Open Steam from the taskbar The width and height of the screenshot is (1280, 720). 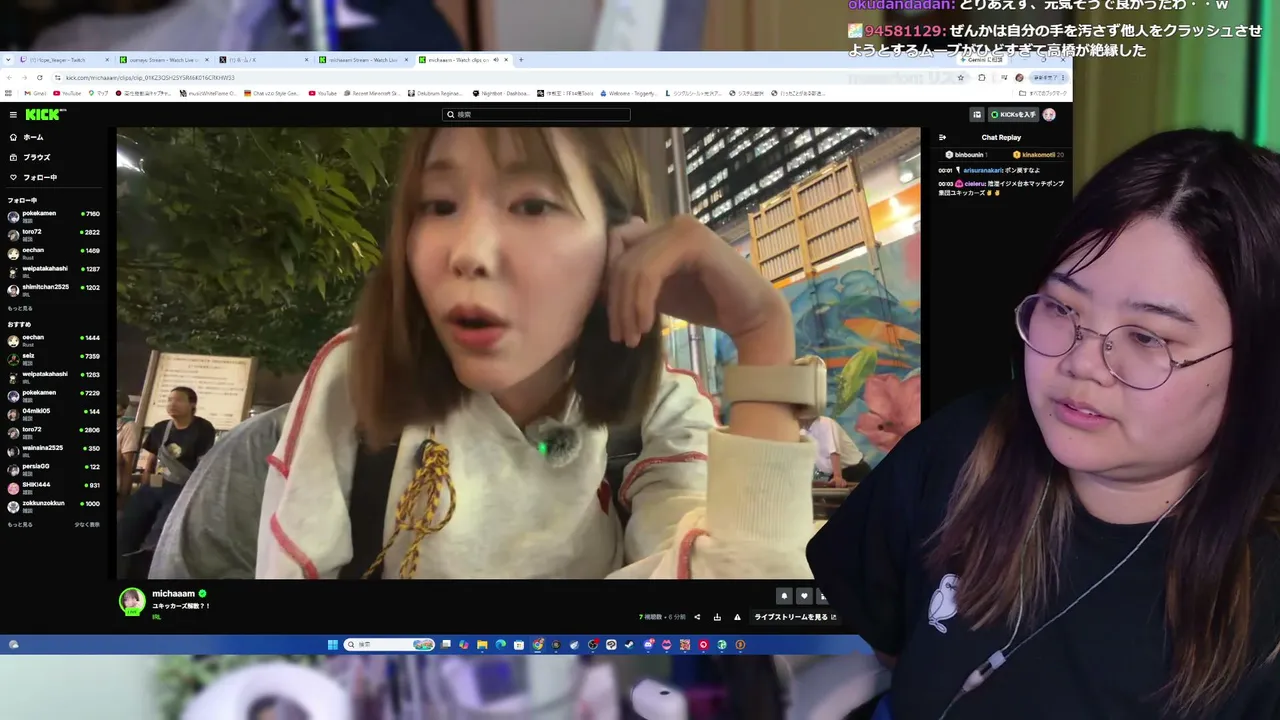click(629, 645)
